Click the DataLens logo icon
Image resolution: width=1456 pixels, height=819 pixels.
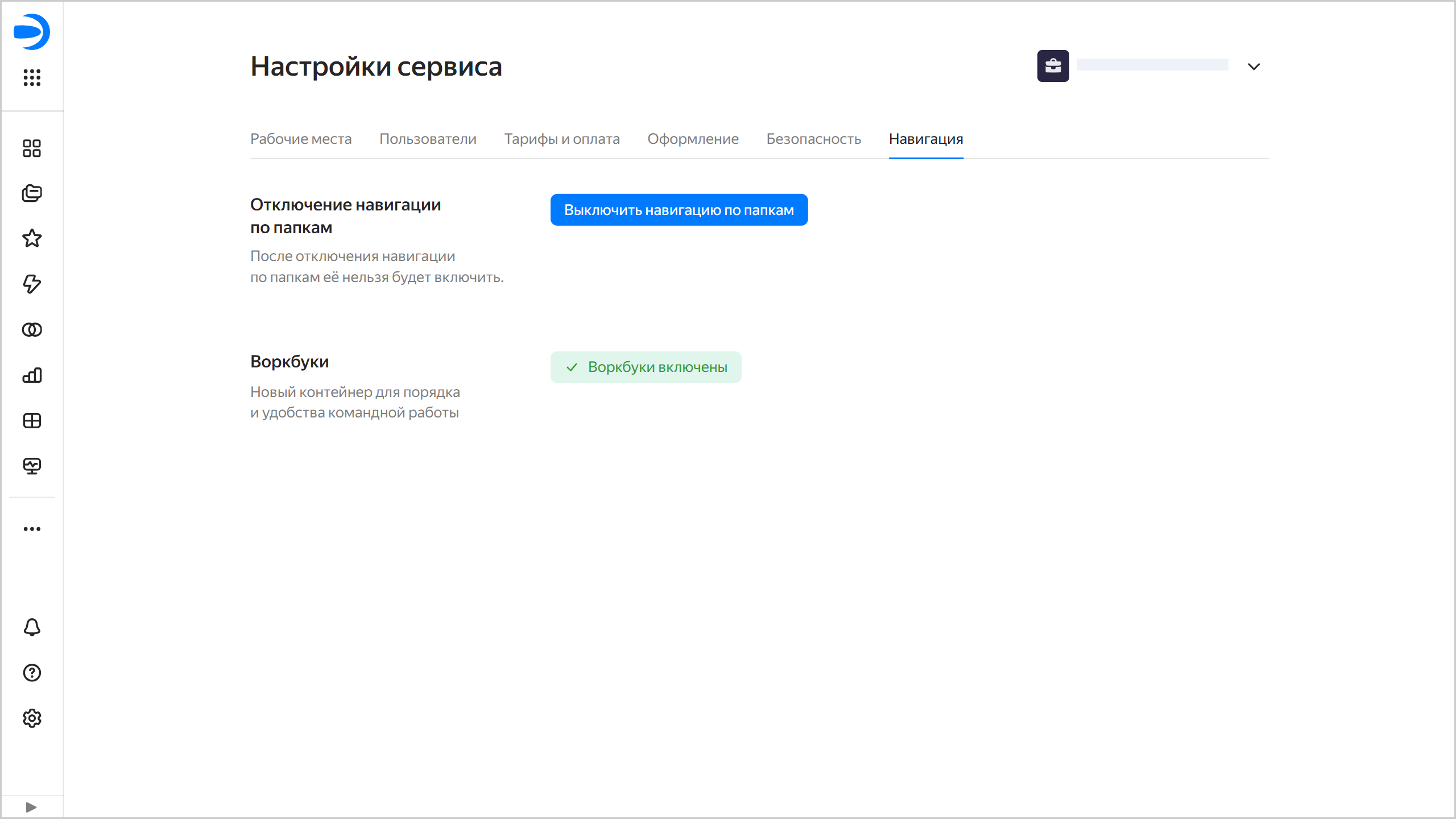coord(32,32)
